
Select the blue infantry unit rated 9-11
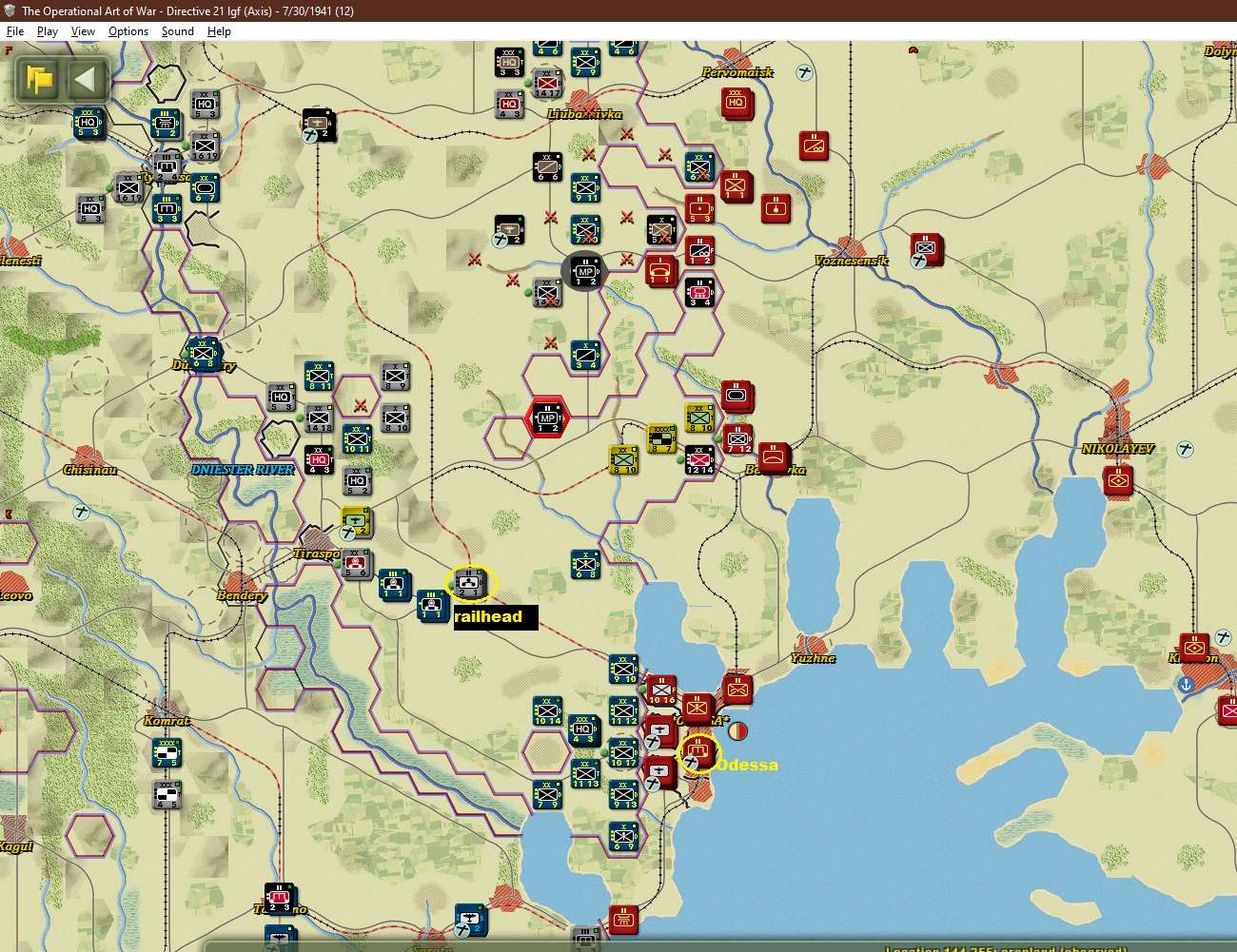pyautogui.click(x=585, y=187)
